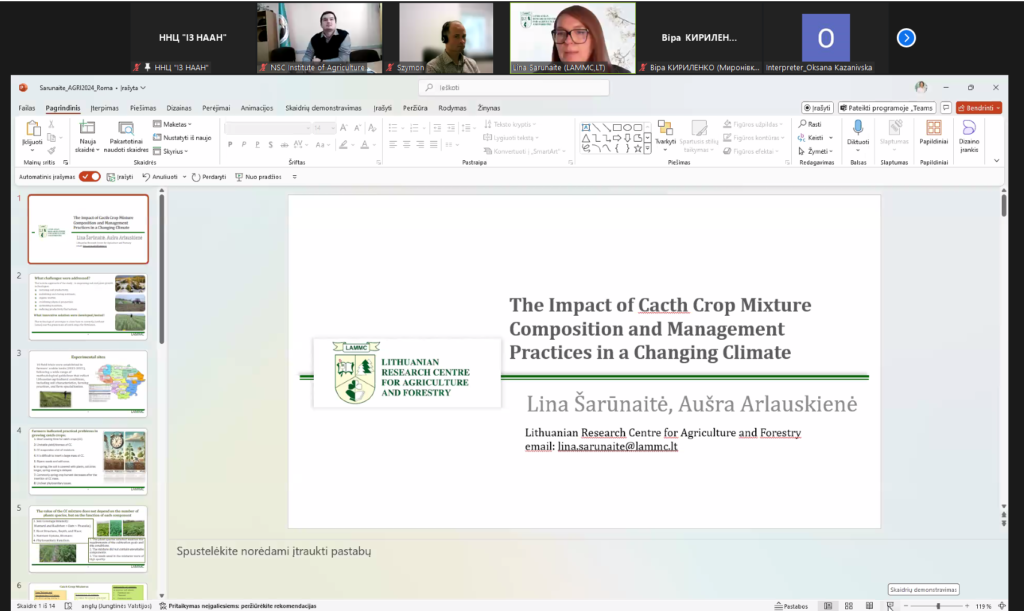The height and width of the screenshot is (611, 1024).
Task: Start slideshow from status bar icon
Action: click(x=888, y=605)
